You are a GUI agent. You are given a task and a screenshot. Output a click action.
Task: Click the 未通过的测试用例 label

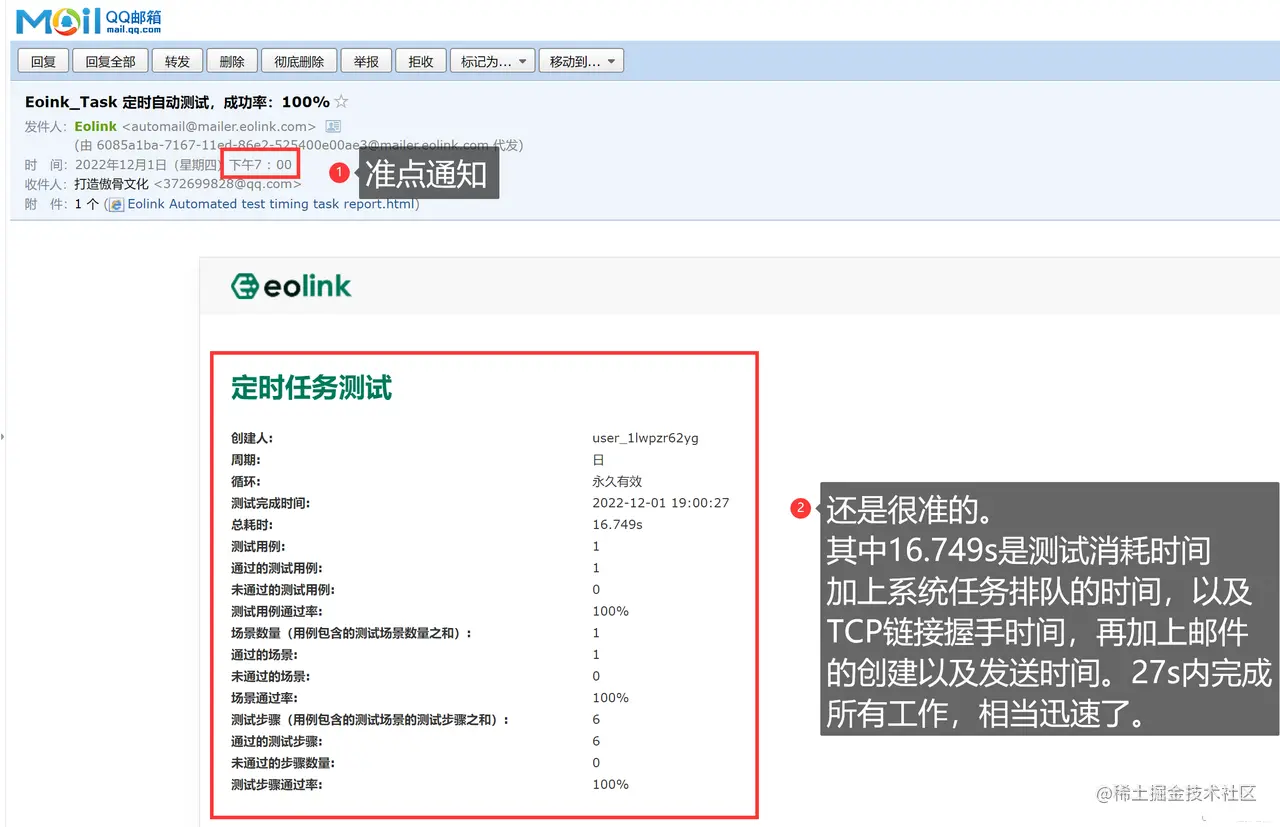[x=283, y=590]
